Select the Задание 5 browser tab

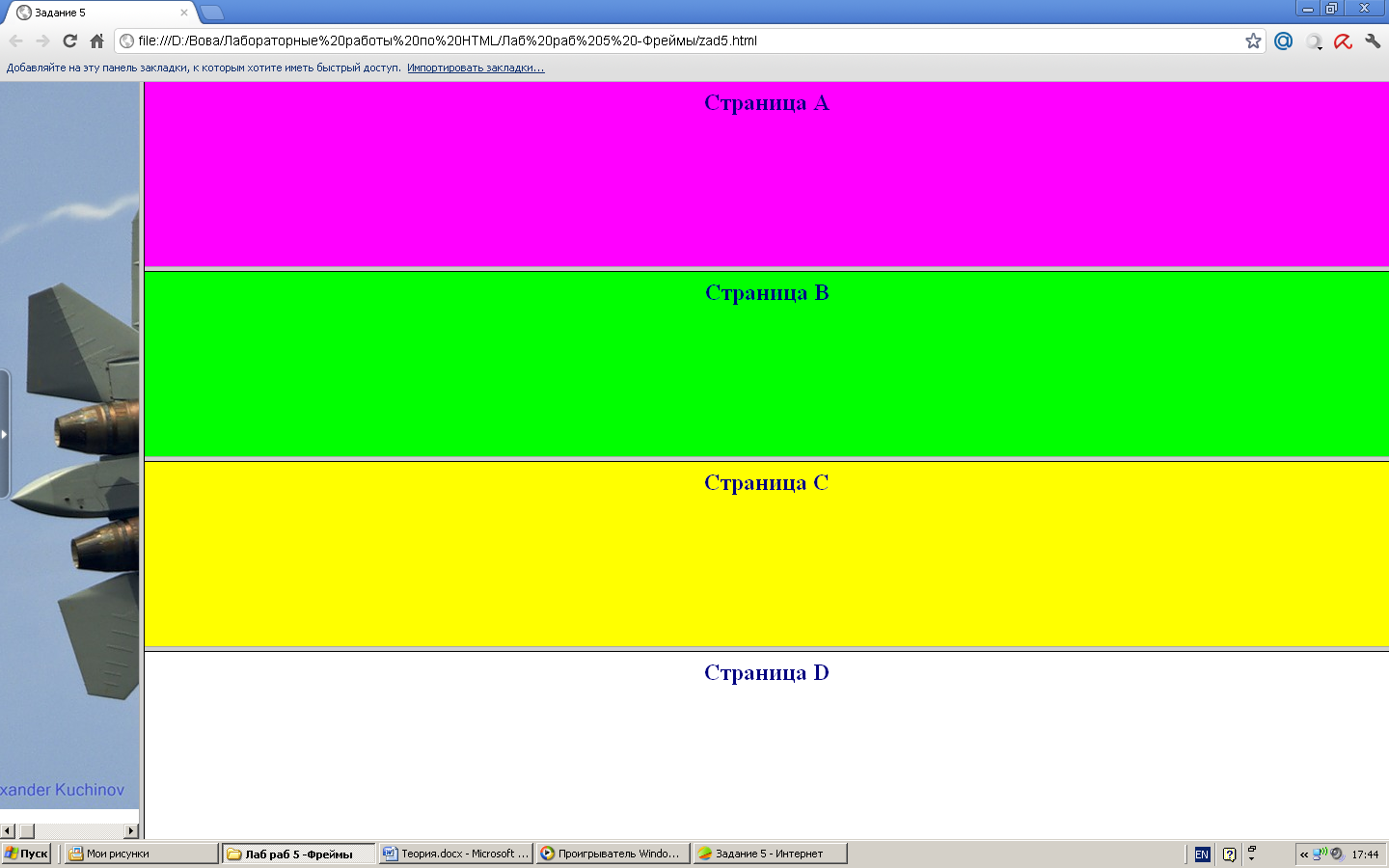[99, 13]
